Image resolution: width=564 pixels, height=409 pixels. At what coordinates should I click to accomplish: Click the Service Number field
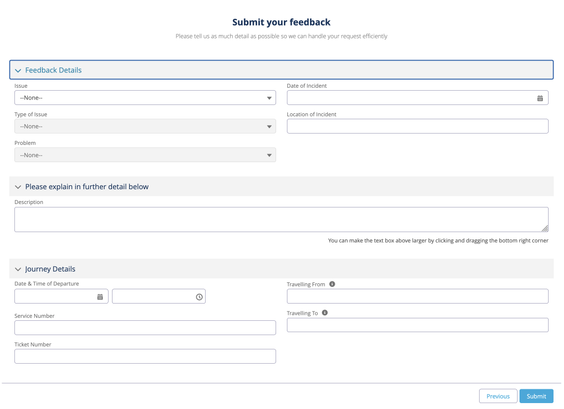[x=145, y=328]
